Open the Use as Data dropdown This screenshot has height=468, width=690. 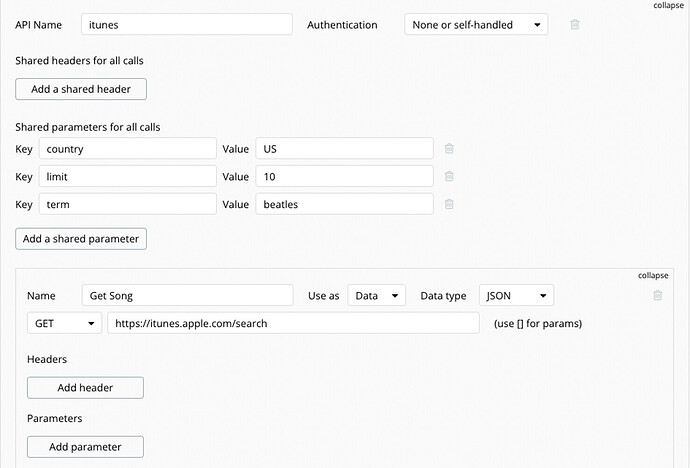[376, 296]
